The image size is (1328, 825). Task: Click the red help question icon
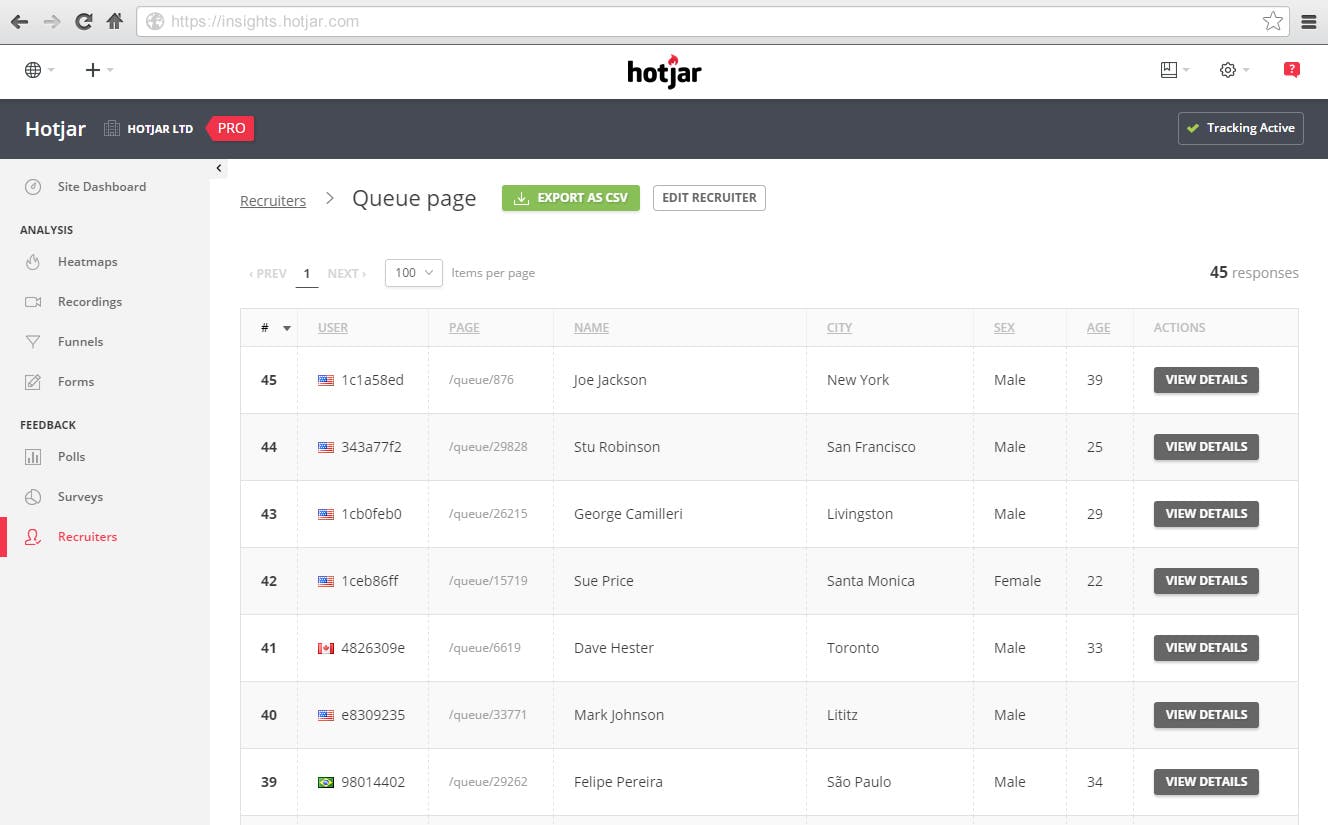pos(1291,70)
